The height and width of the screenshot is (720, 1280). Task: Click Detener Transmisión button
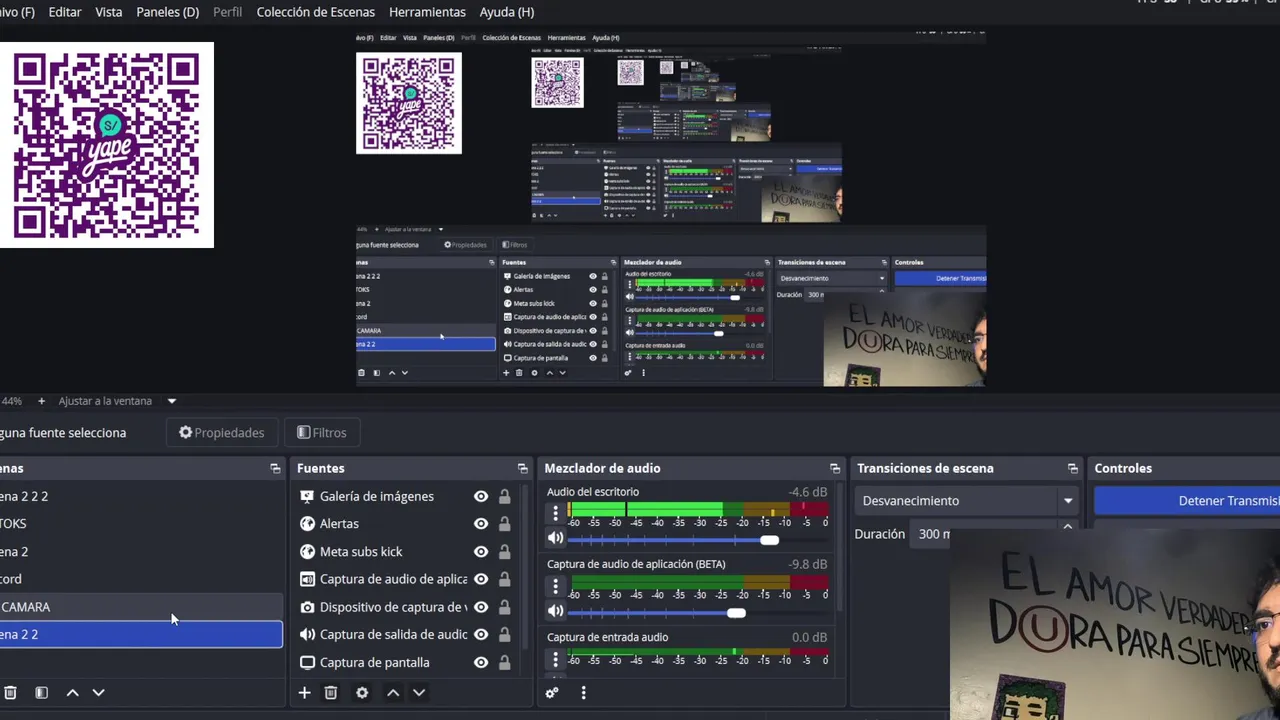(x=1187, y=501)
